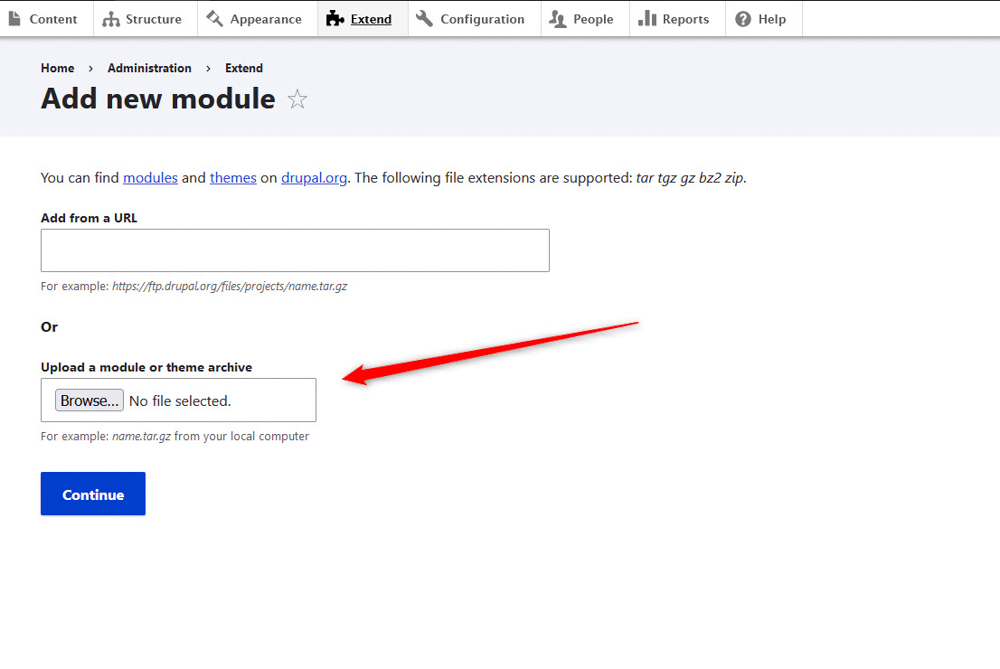This screenshot has width=1000, height=669.
Task: Navigate to Home in the breadcrumb
Action: coord(57,68)
